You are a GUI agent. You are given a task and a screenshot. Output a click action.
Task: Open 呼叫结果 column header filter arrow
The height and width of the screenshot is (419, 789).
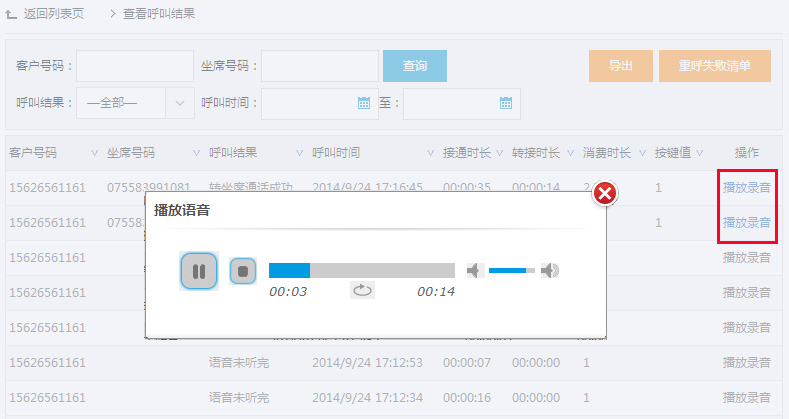click(x=299, y=153)
